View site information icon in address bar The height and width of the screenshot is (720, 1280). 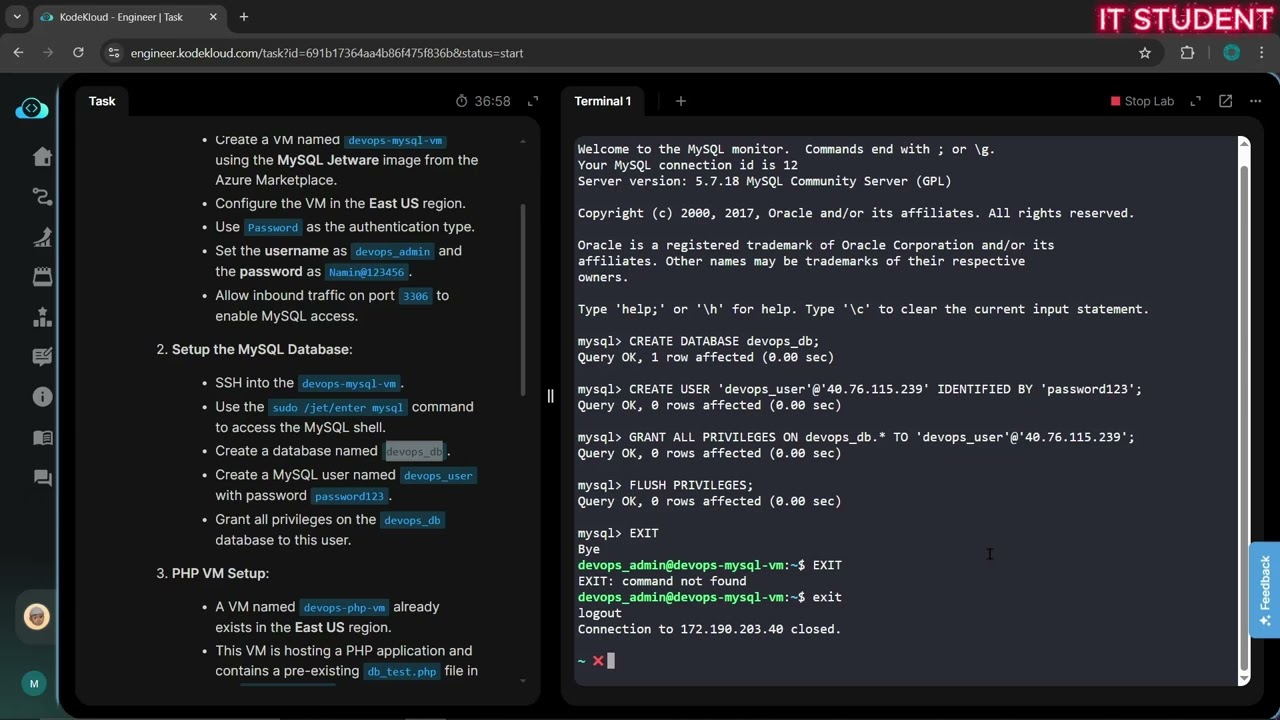click(x=113, y=53)
